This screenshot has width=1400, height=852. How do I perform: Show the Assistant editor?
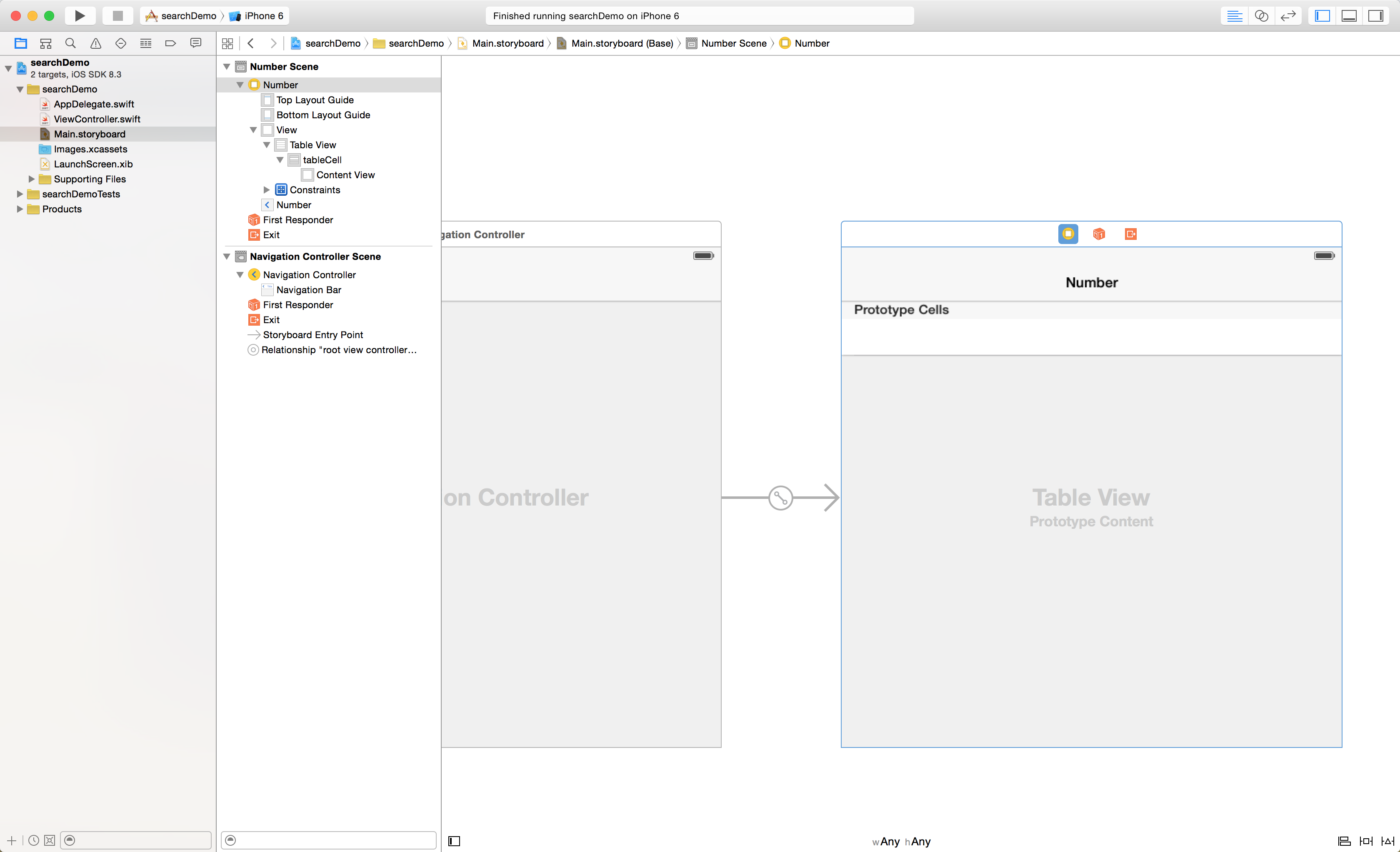(1261, 16)
